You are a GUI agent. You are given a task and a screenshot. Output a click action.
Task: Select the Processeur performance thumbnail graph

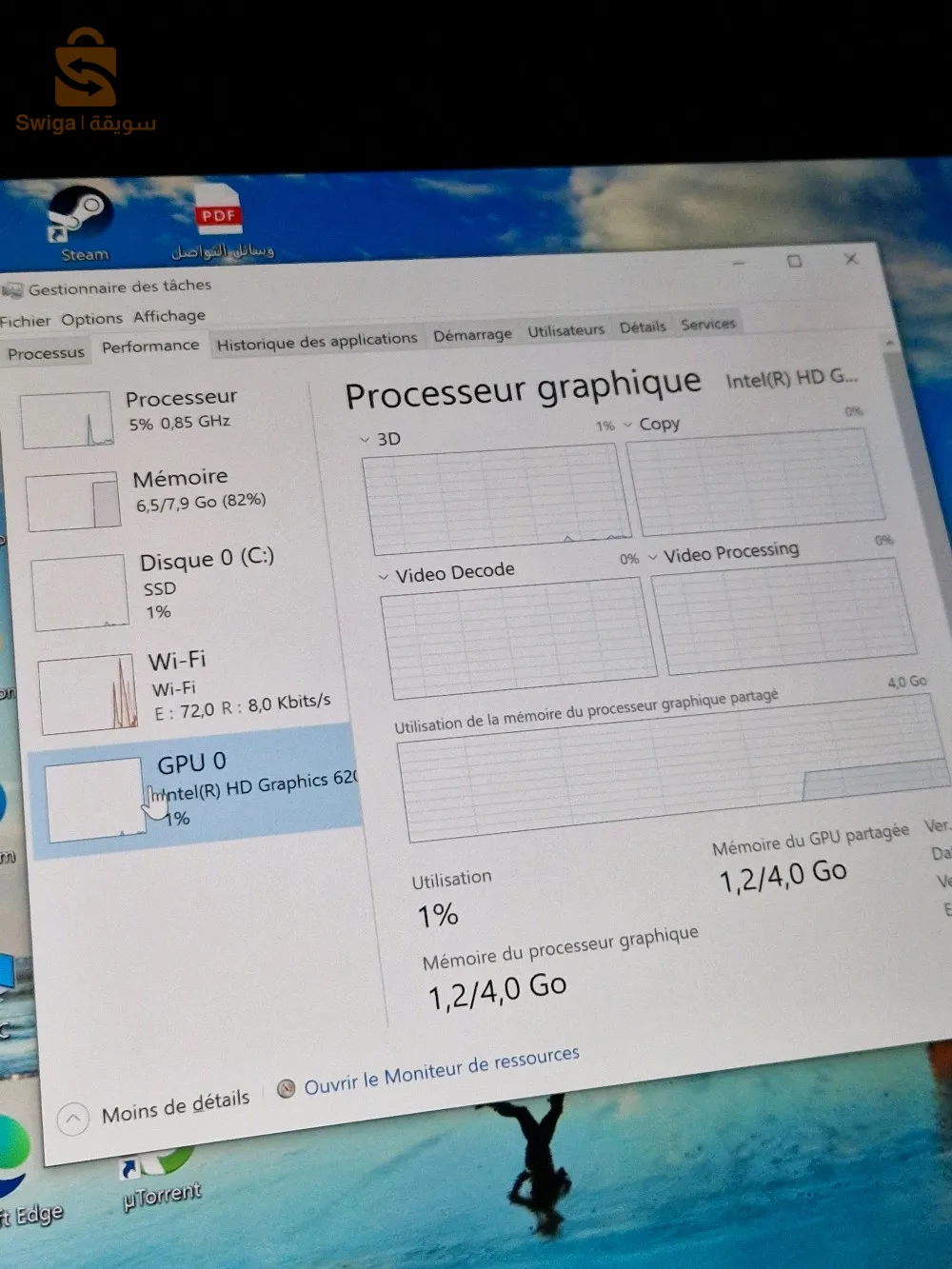[67, 420]
